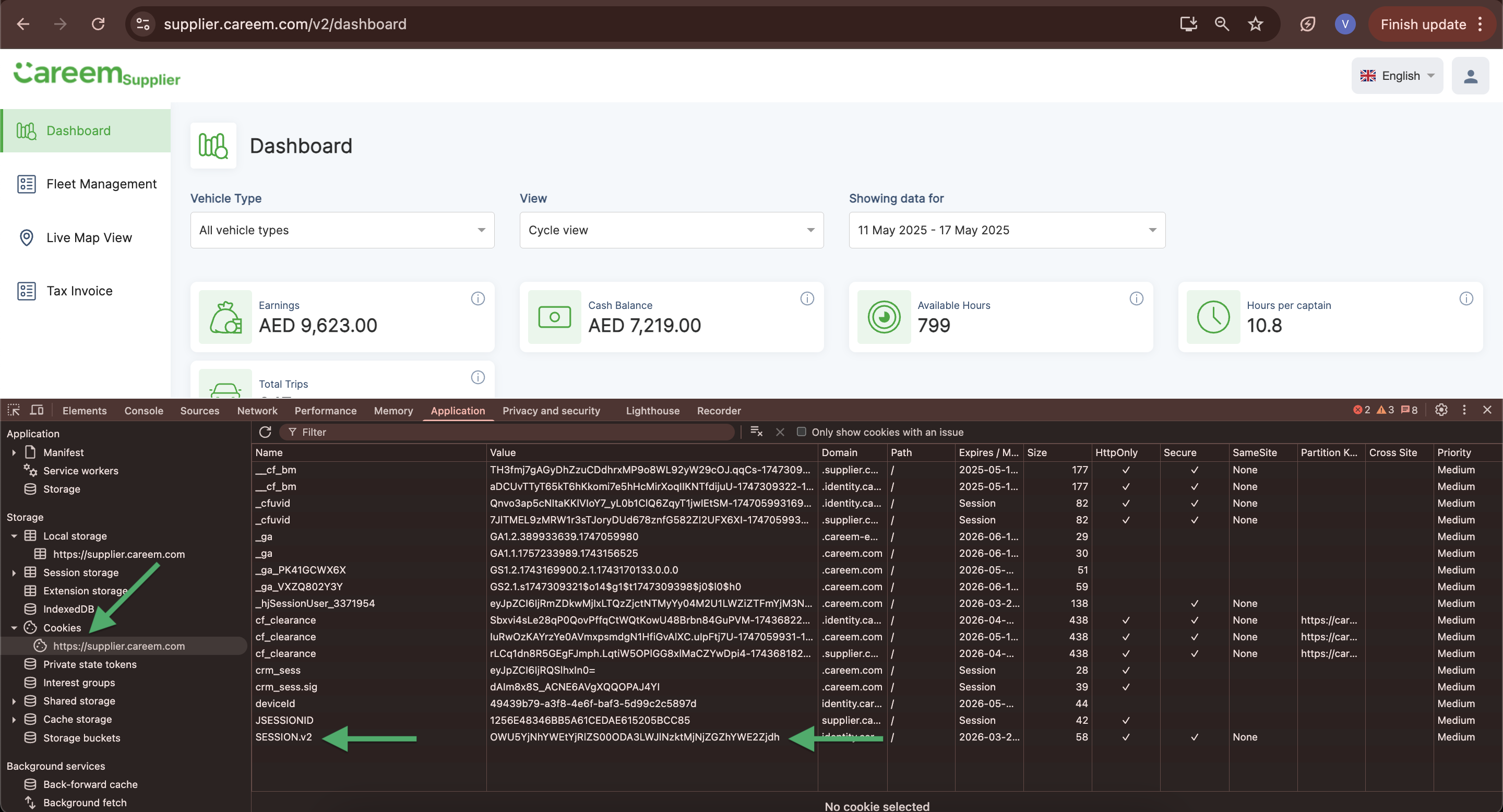The image size is (1503, 812).
Task: Click the cookie Filter input field
Action: coord(506,432)
